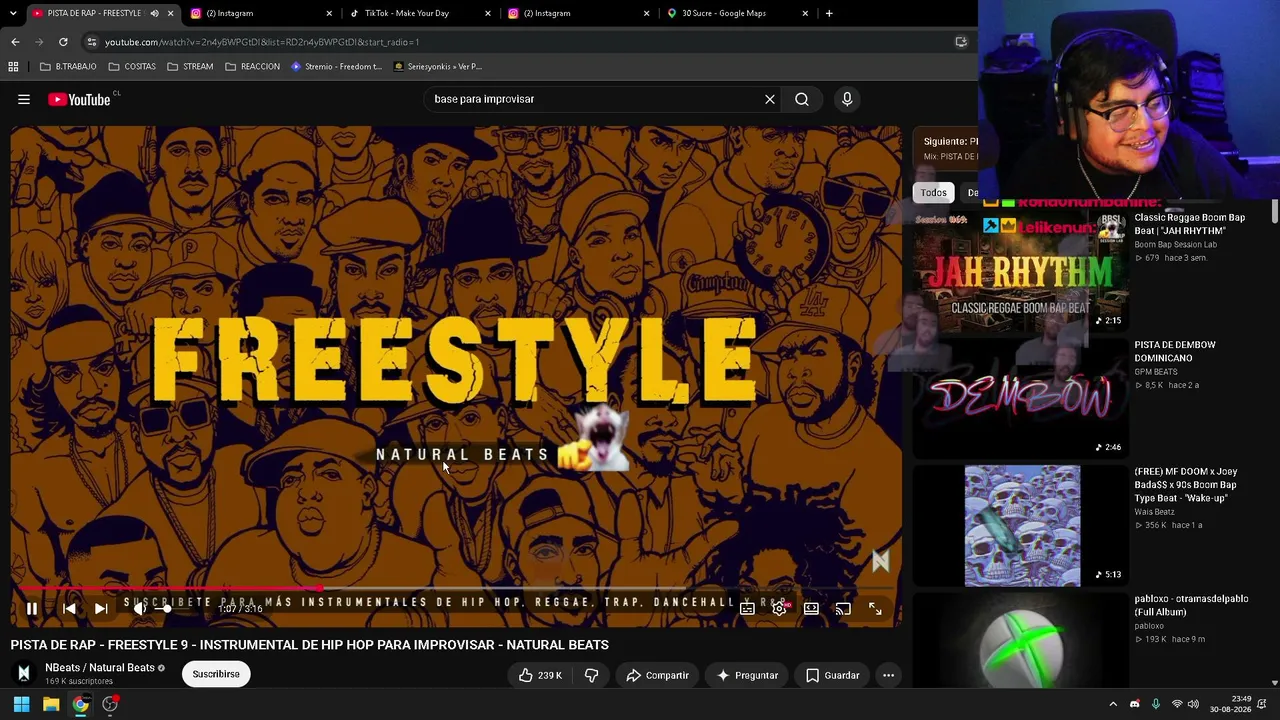Close the TikTok tab

(x=488, y=13)
